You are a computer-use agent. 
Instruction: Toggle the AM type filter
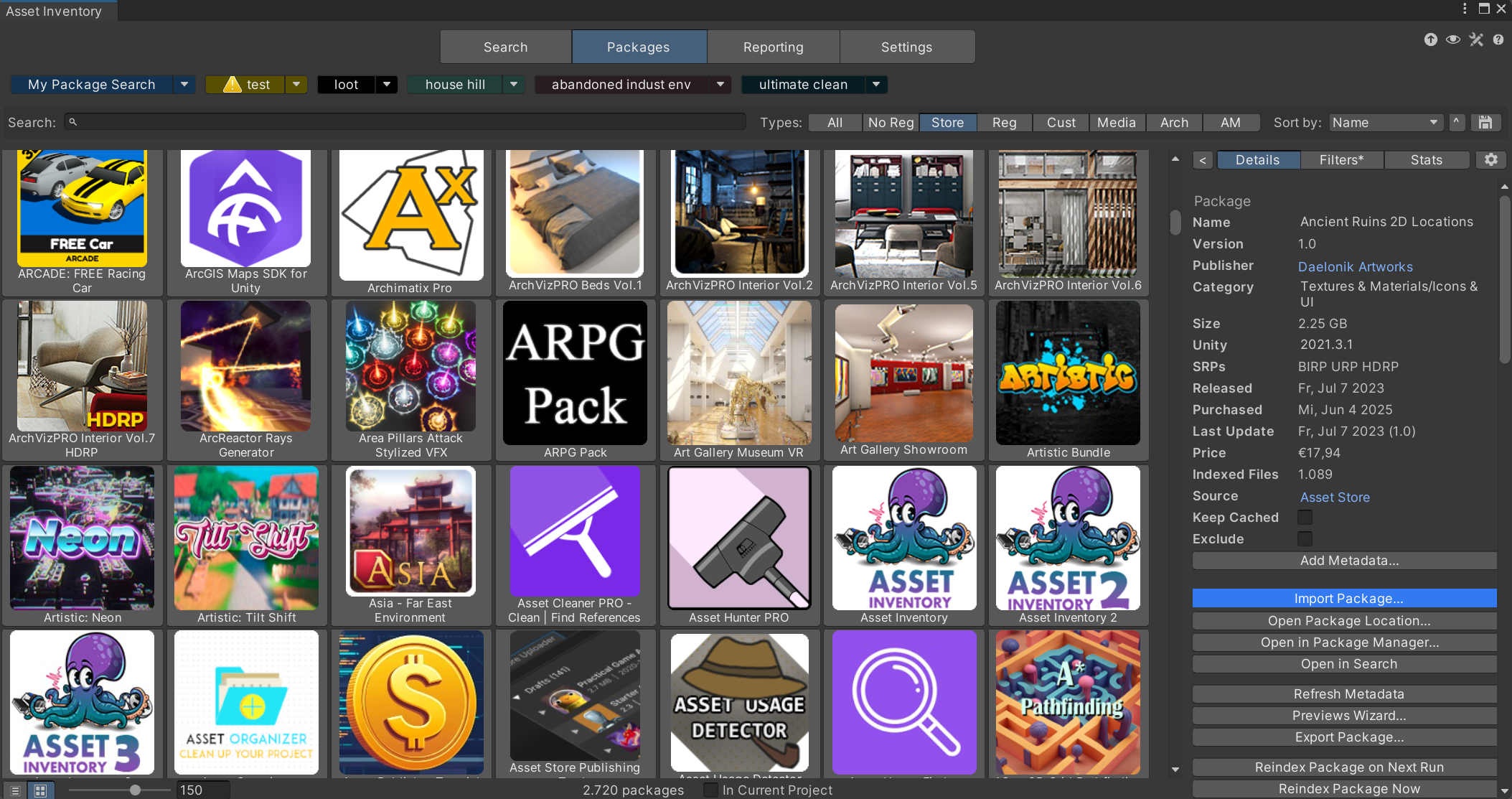(x=1231, y=123)
